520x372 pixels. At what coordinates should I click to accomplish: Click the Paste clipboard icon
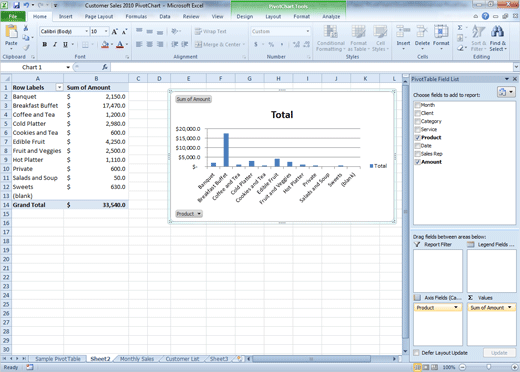pos(11,32)
